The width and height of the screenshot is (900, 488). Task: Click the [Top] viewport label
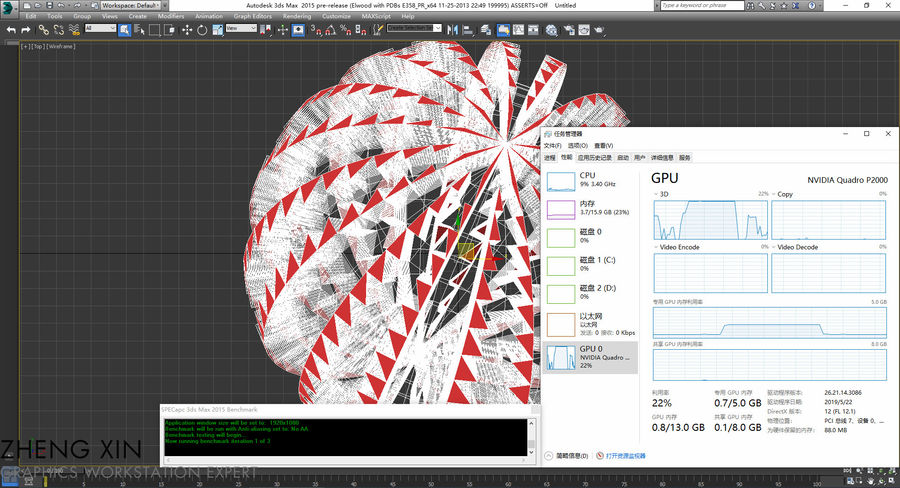pos(37,47)
